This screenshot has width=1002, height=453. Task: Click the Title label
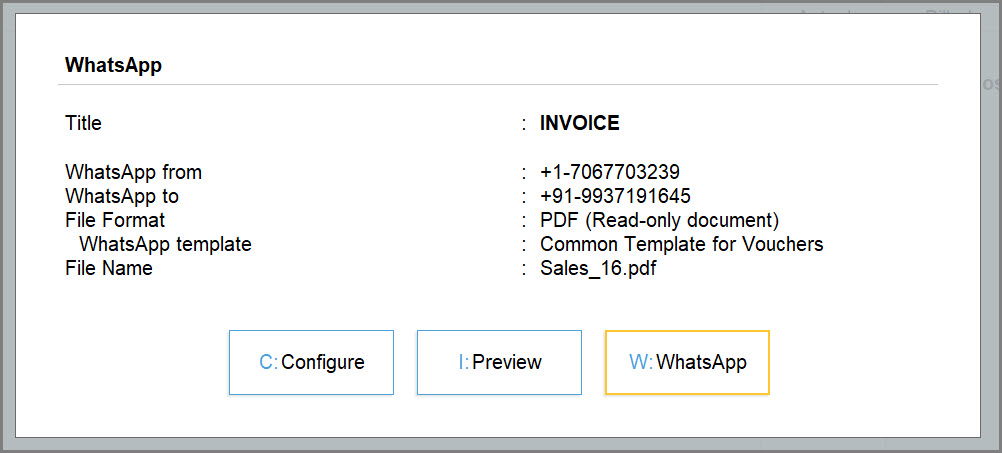point(83,123)
